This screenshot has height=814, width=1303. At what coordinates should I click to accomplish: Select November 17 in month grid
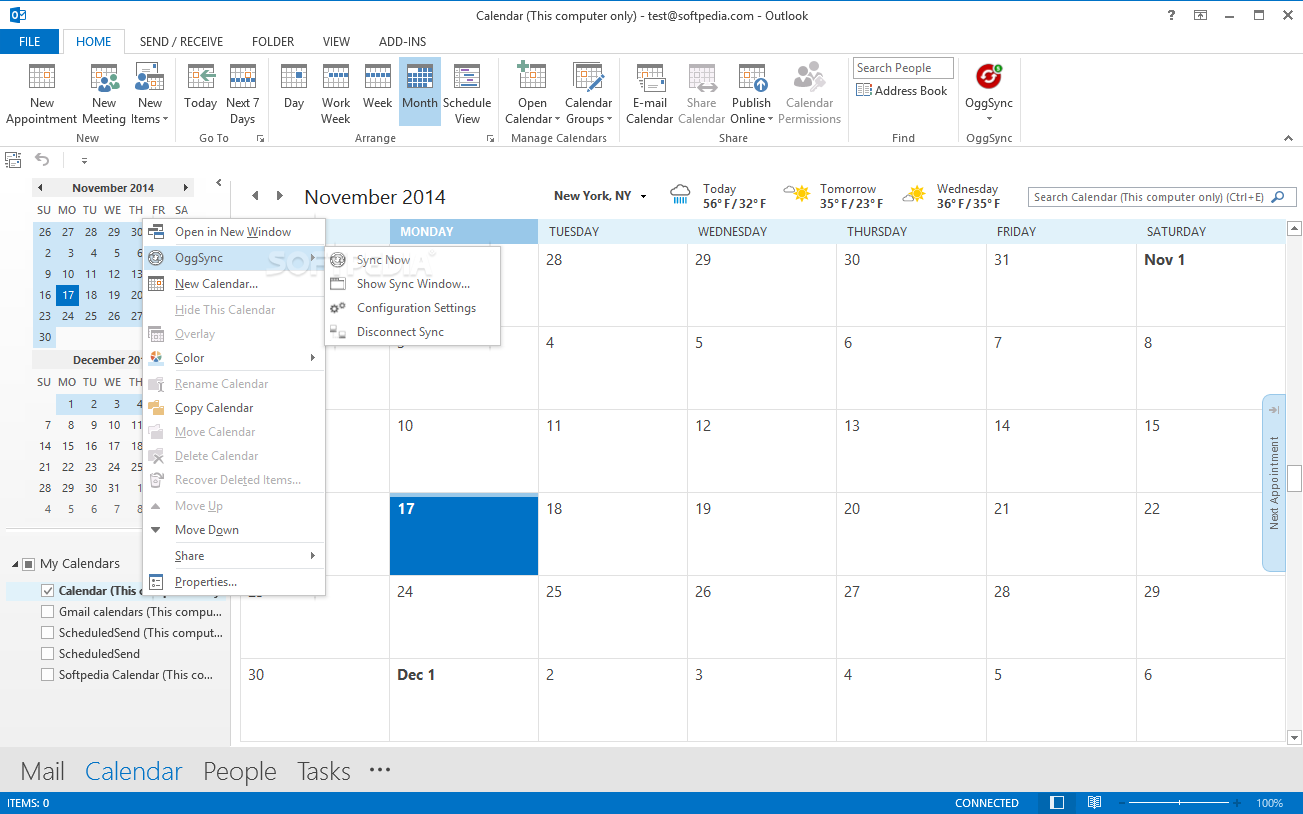coord(464,534)
